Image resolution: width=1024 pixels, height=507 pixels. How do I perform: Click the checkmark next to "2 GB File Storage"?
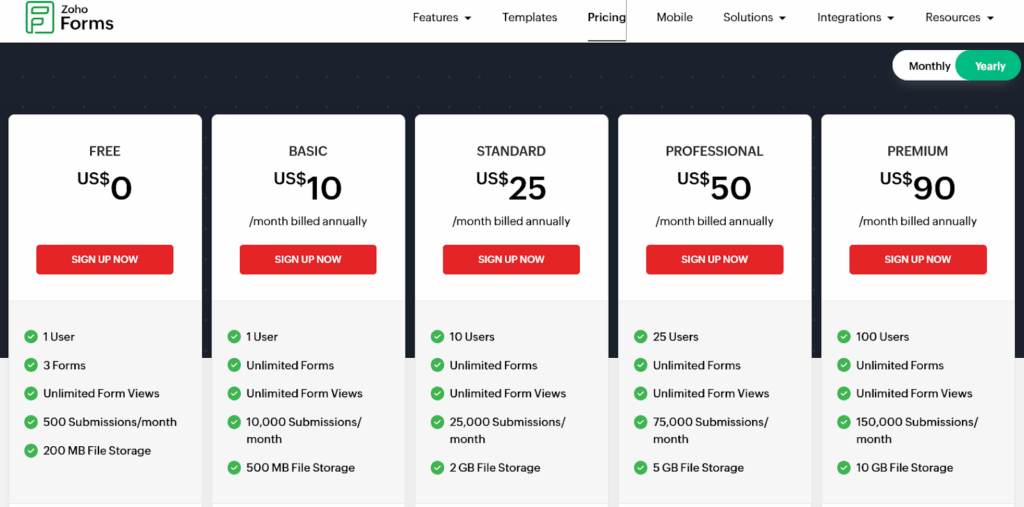tap(437, 468)
